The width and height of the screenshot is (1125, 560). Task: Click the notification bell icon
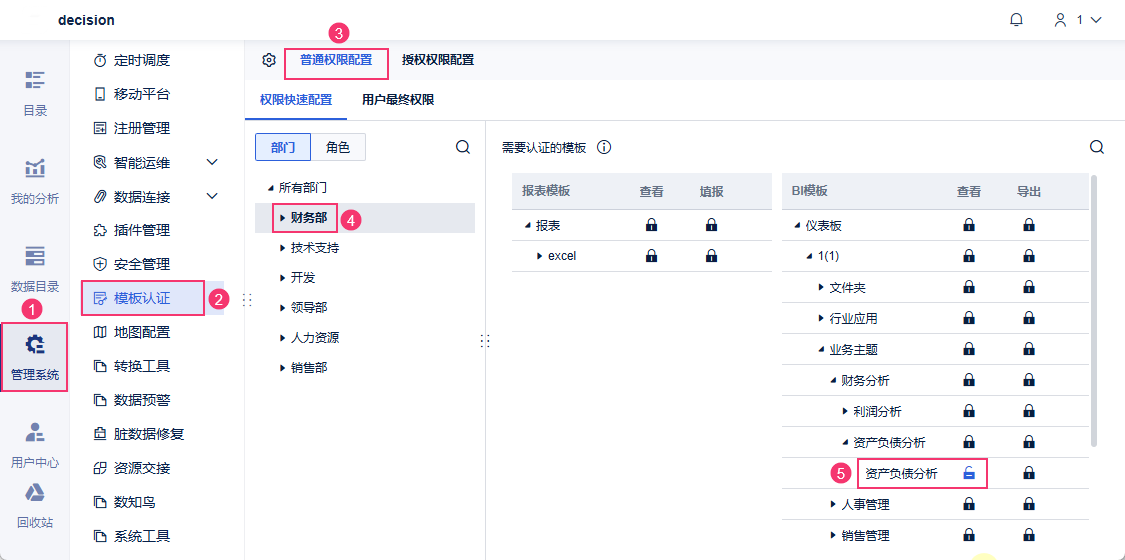pyautogui.click(x=1017, y=20)
